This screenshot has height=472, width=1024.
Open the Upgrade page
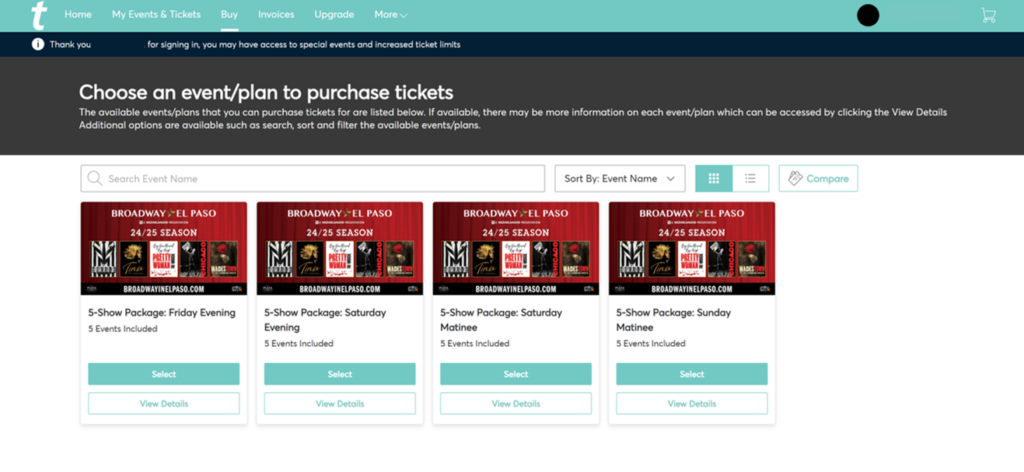click(334, 15)
